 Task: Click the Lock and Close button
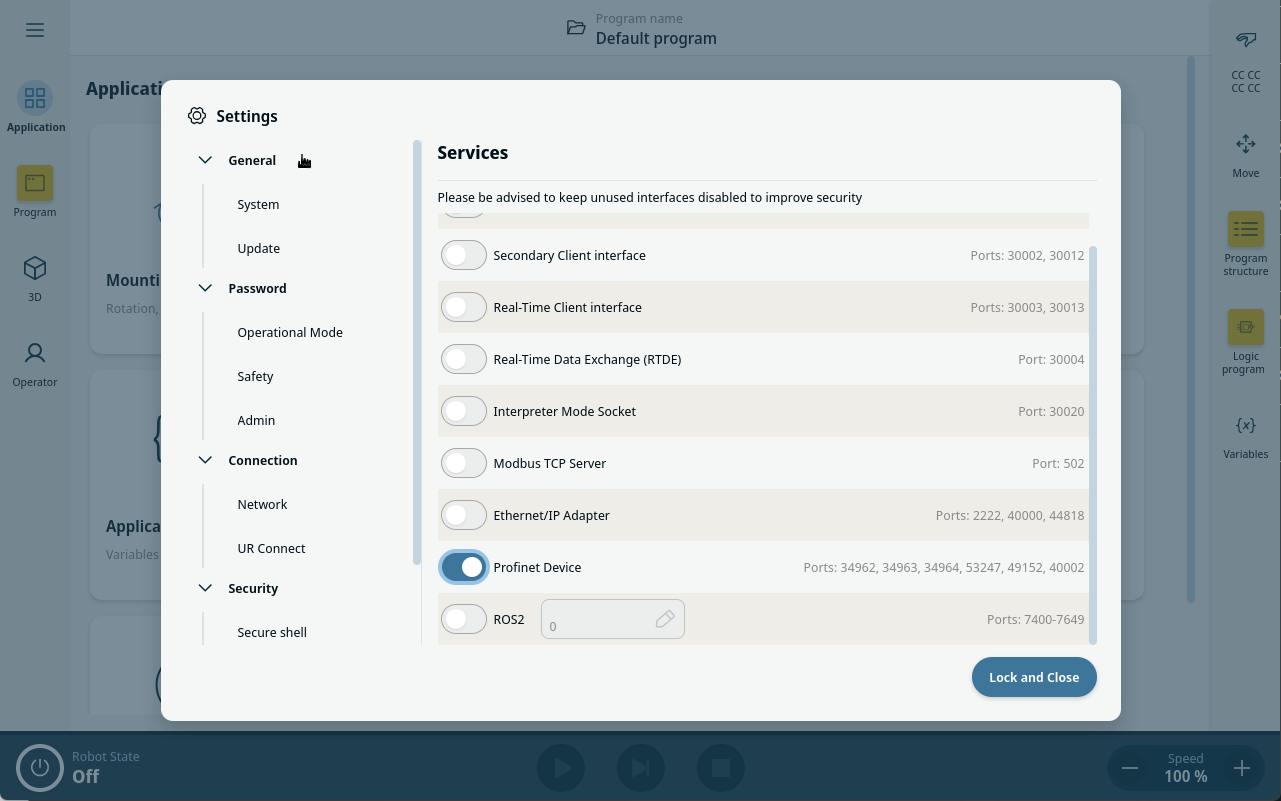[x=1033, y=677]
